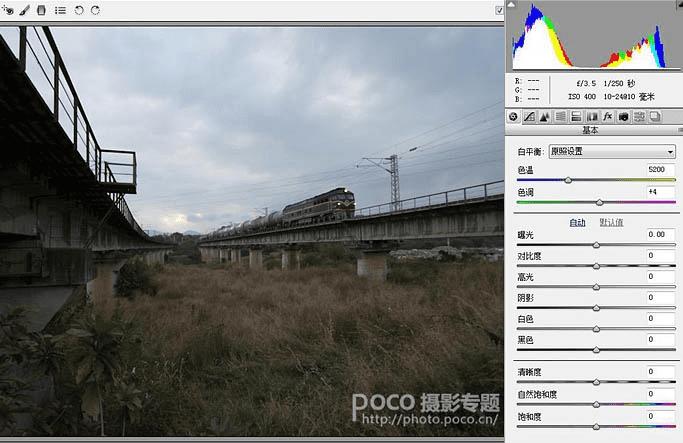Focus the 阴影 value field

(661, 297)
